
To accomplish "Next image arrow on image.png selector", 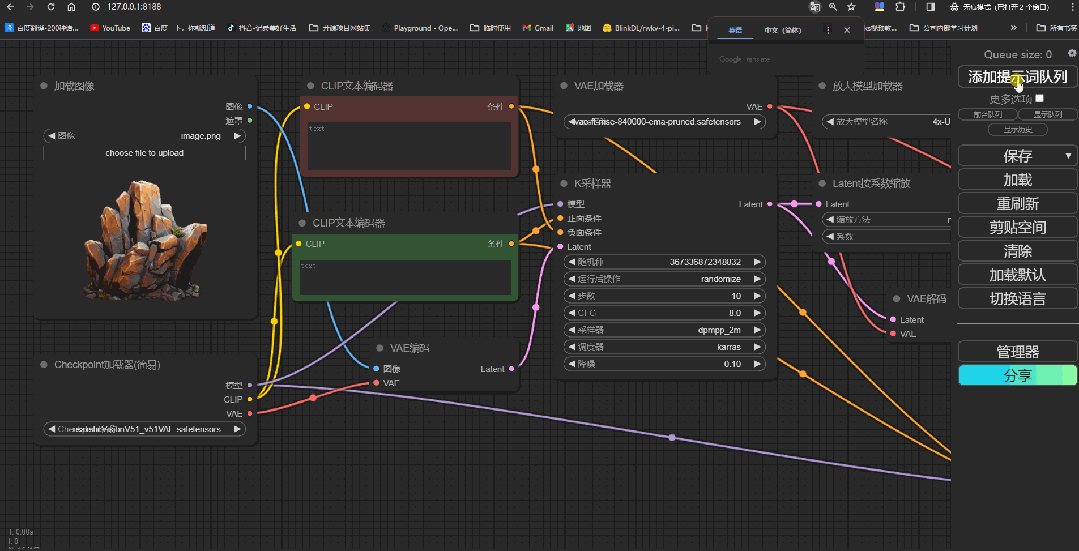I will (237, 136).
